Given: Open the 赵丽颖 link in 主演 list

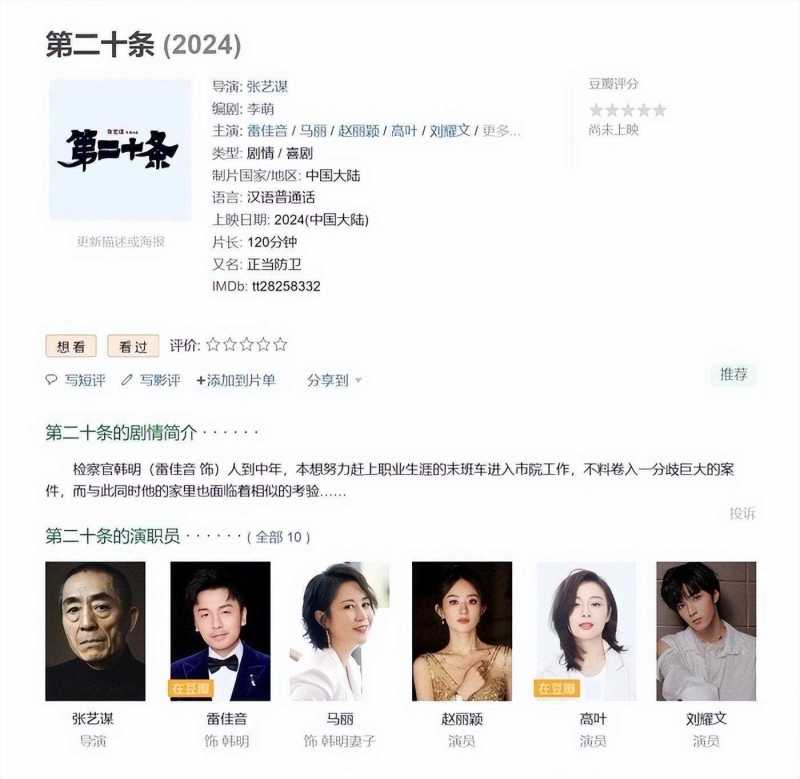Looking at the screenshot, I should (x=359, y=131).
